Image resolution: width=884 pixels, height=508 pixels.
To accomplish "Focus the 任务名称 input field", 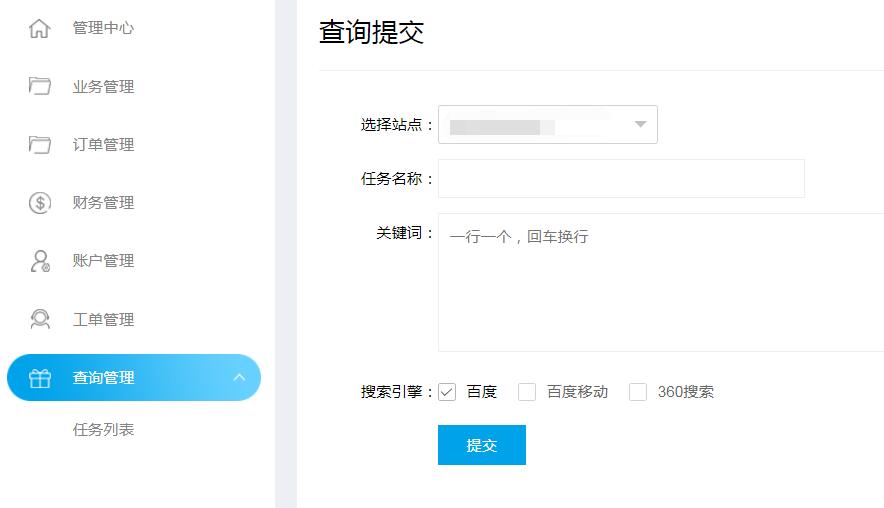I will tap(621, 179).
